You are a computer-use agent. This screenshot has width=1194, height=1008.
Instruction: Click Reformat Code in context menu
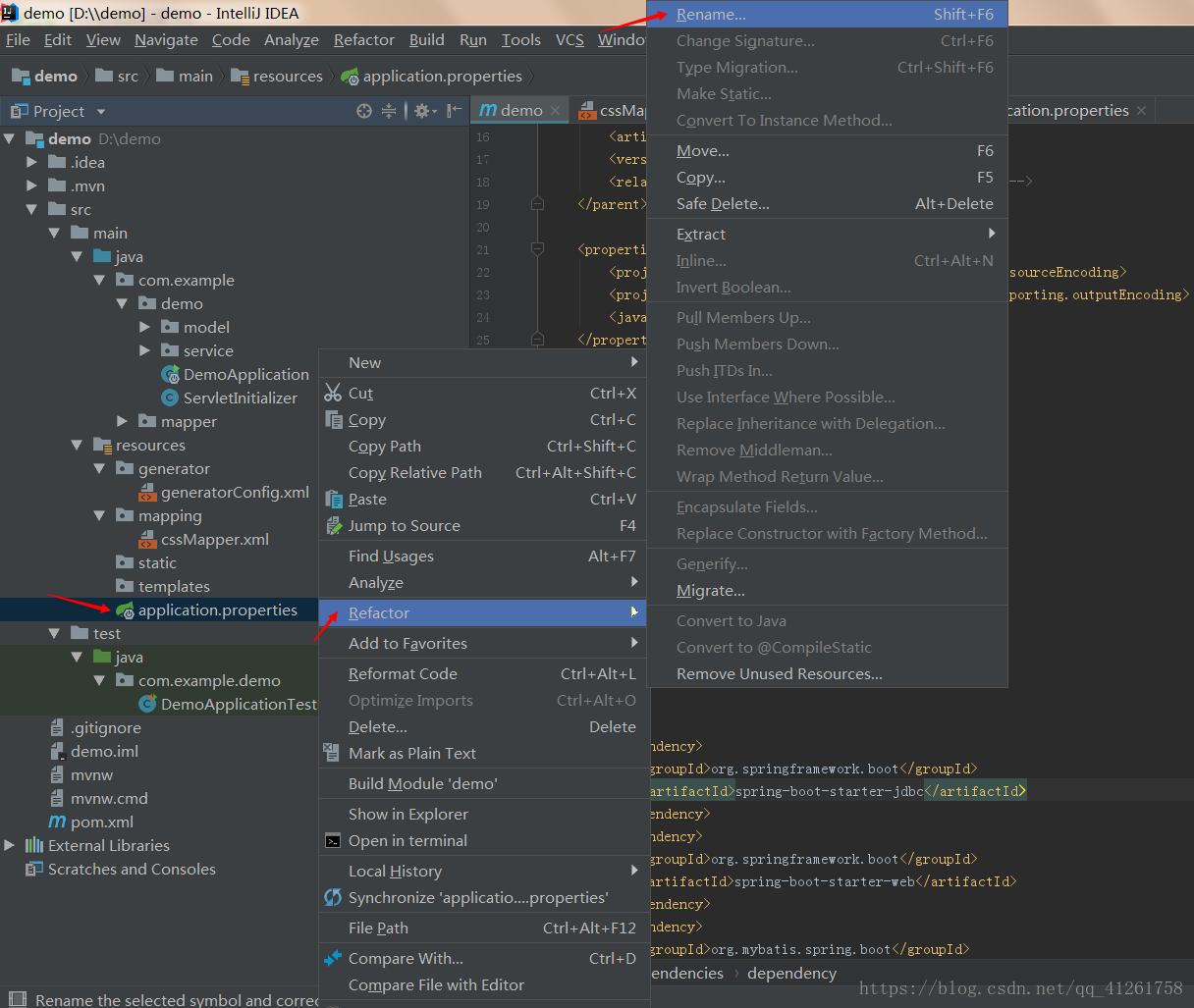tap(482, 674)
